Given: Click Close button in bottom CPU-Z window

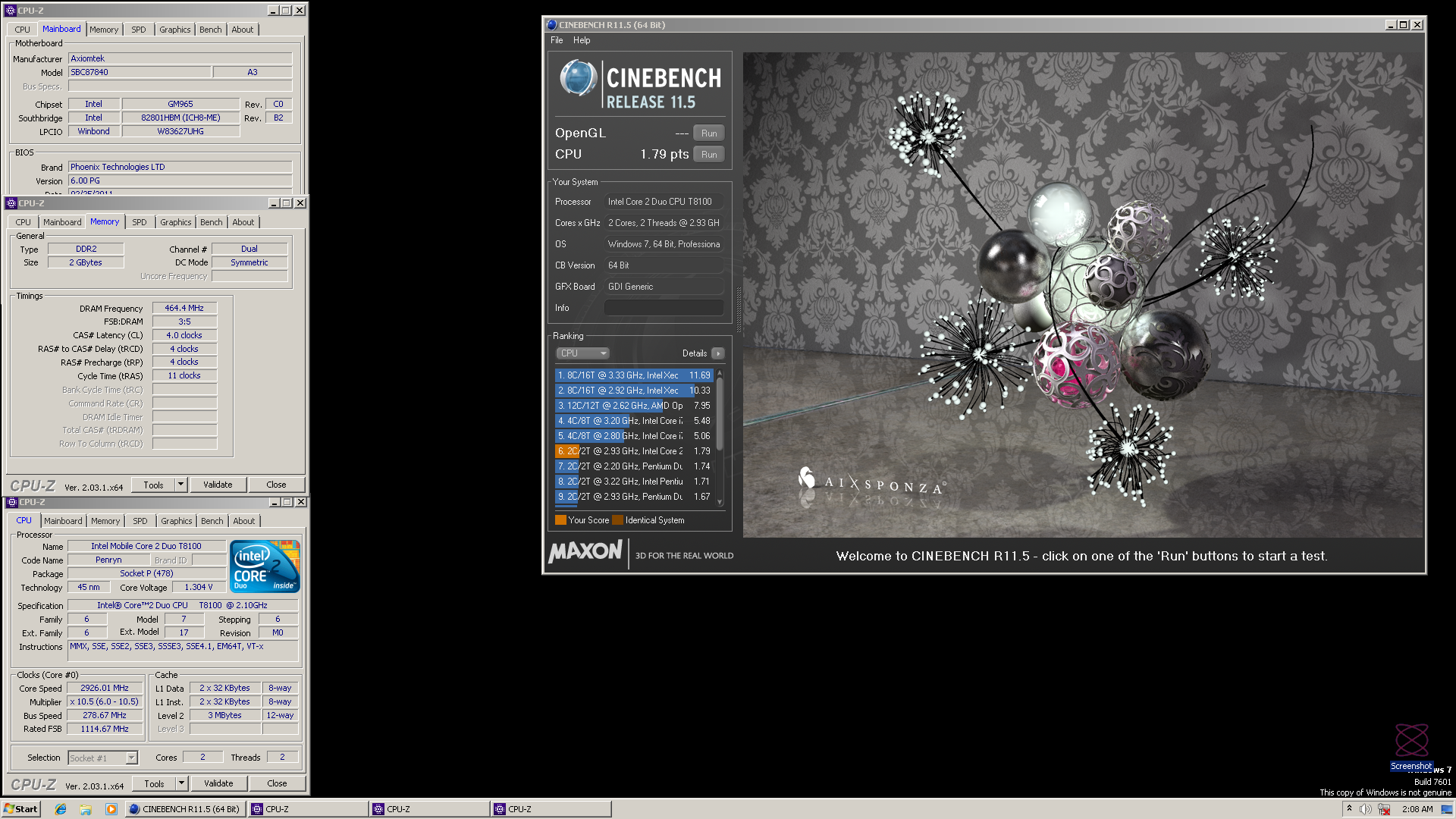Looking at the screenshot, I should 277,783.
